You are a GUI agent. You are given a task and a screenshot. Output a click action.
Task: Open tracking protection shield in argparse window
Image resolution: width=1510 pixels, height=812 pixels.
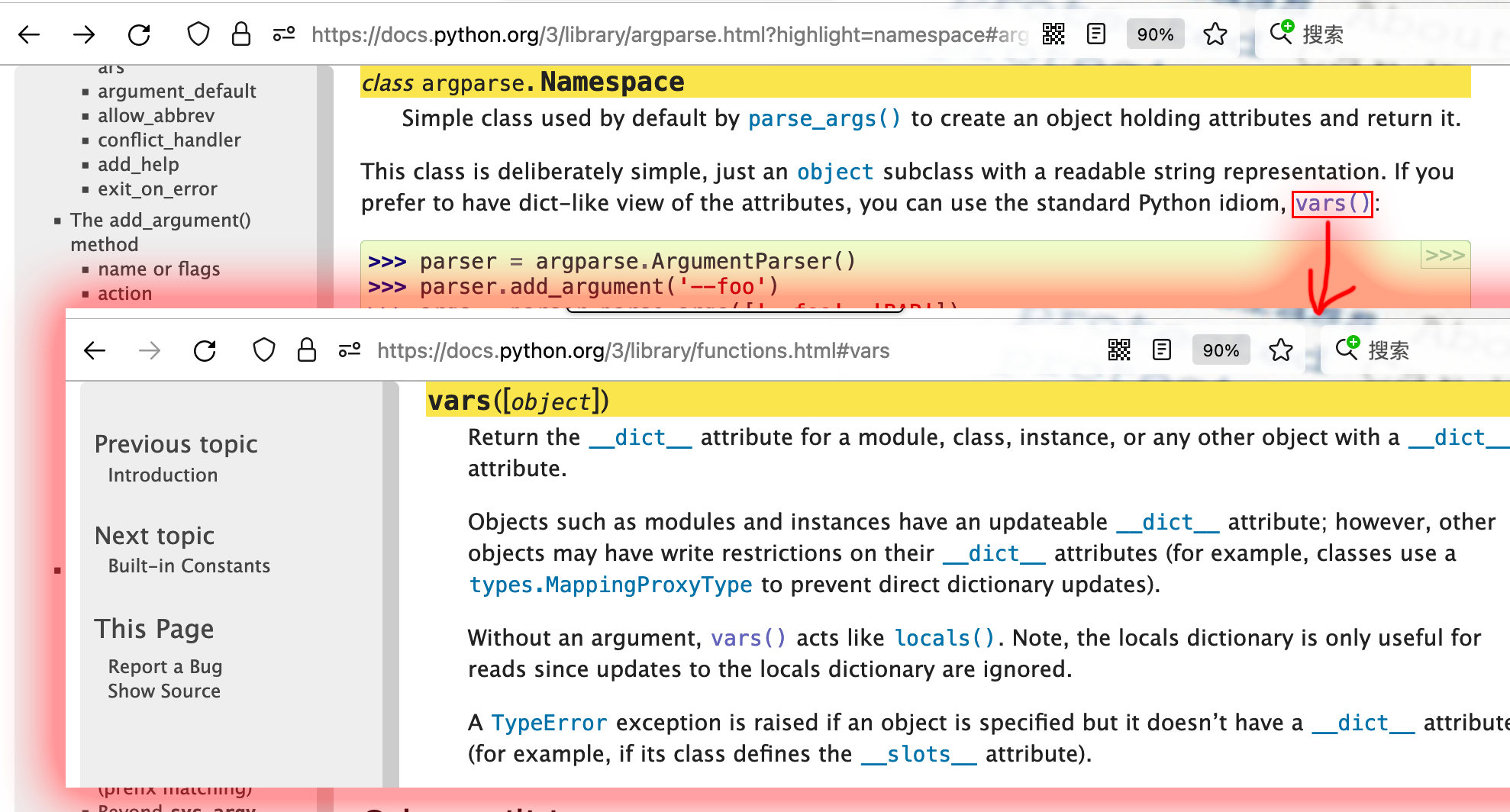tap(198, 34)
